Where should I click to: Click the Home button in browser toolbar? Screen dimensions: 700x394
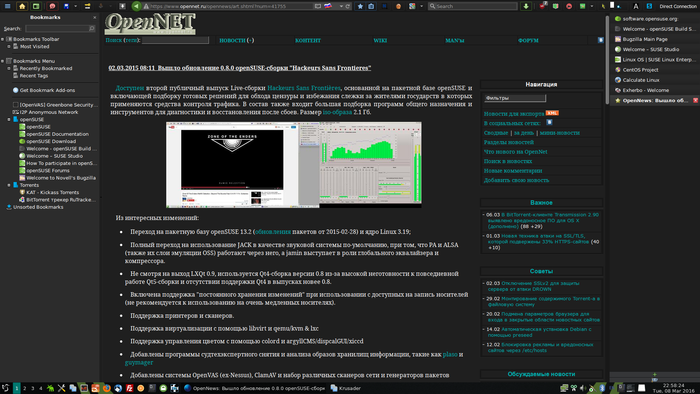point(22,6)
